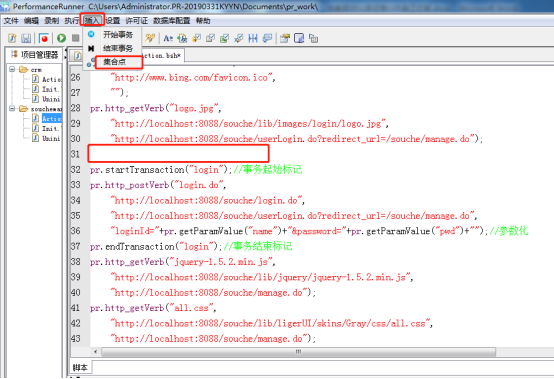Open the 帮助 menu

[203, 21]
